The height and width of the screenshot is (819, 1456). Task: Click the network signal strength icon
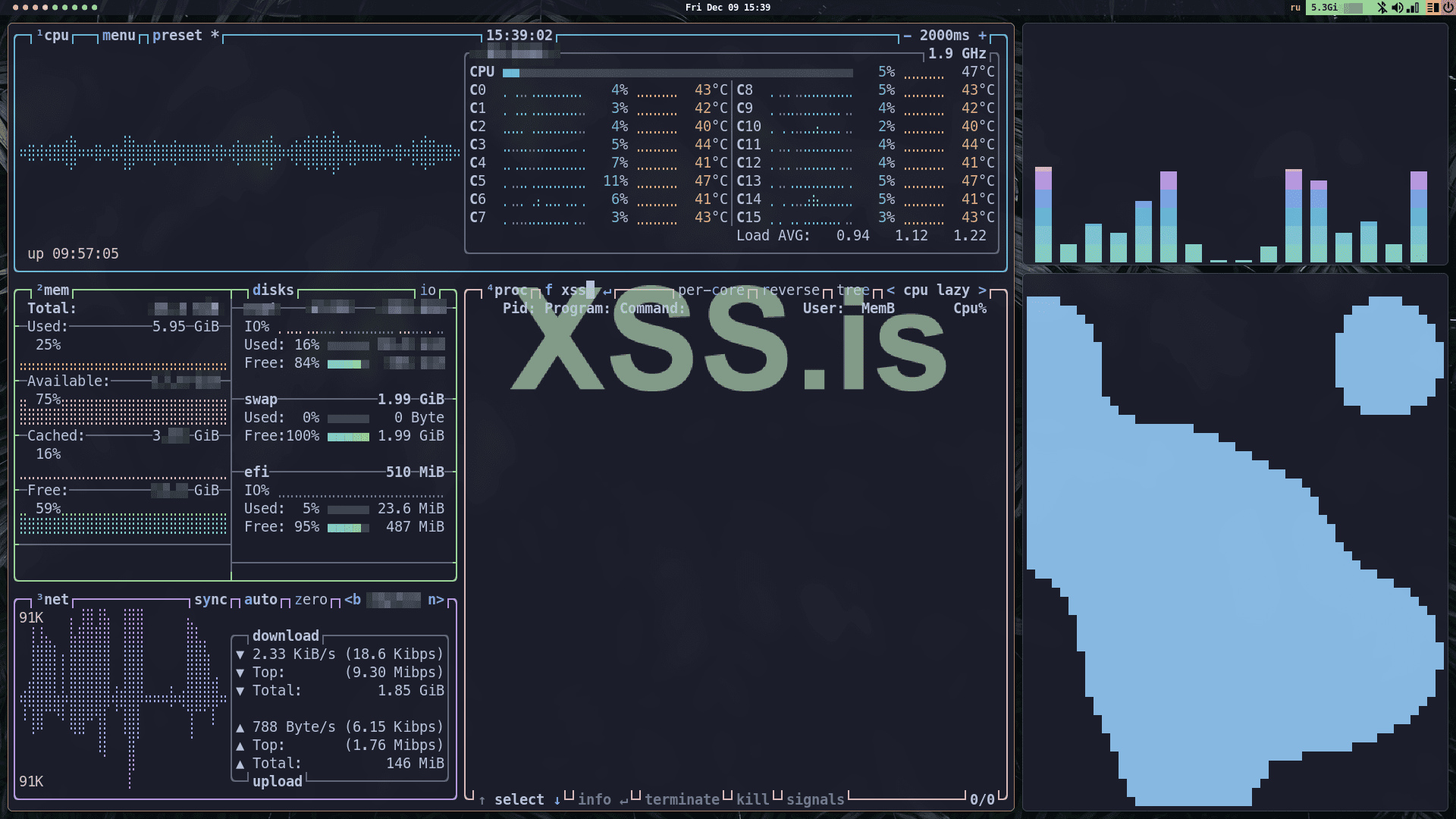[1413, 8]
